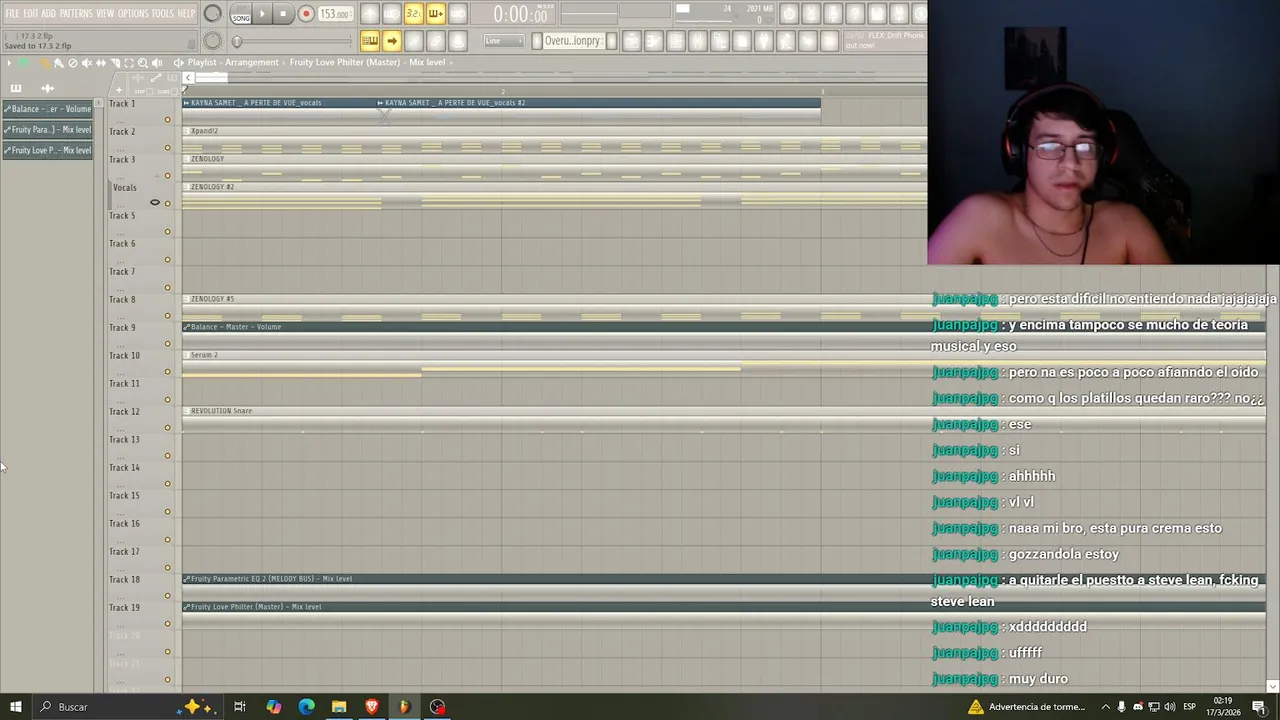Open the ADD menu
This screenshot has height=720, width=1280.
coord(48,14)
